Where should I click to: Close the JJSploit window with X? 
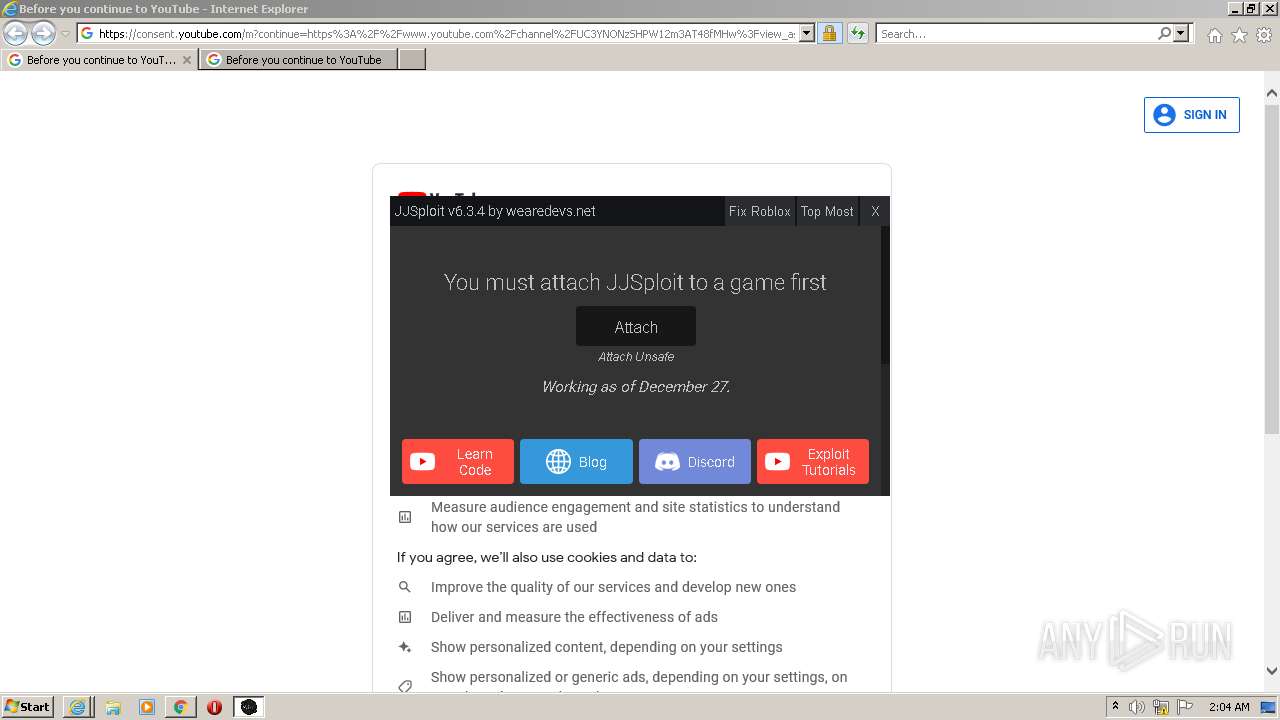pos(875,211)
